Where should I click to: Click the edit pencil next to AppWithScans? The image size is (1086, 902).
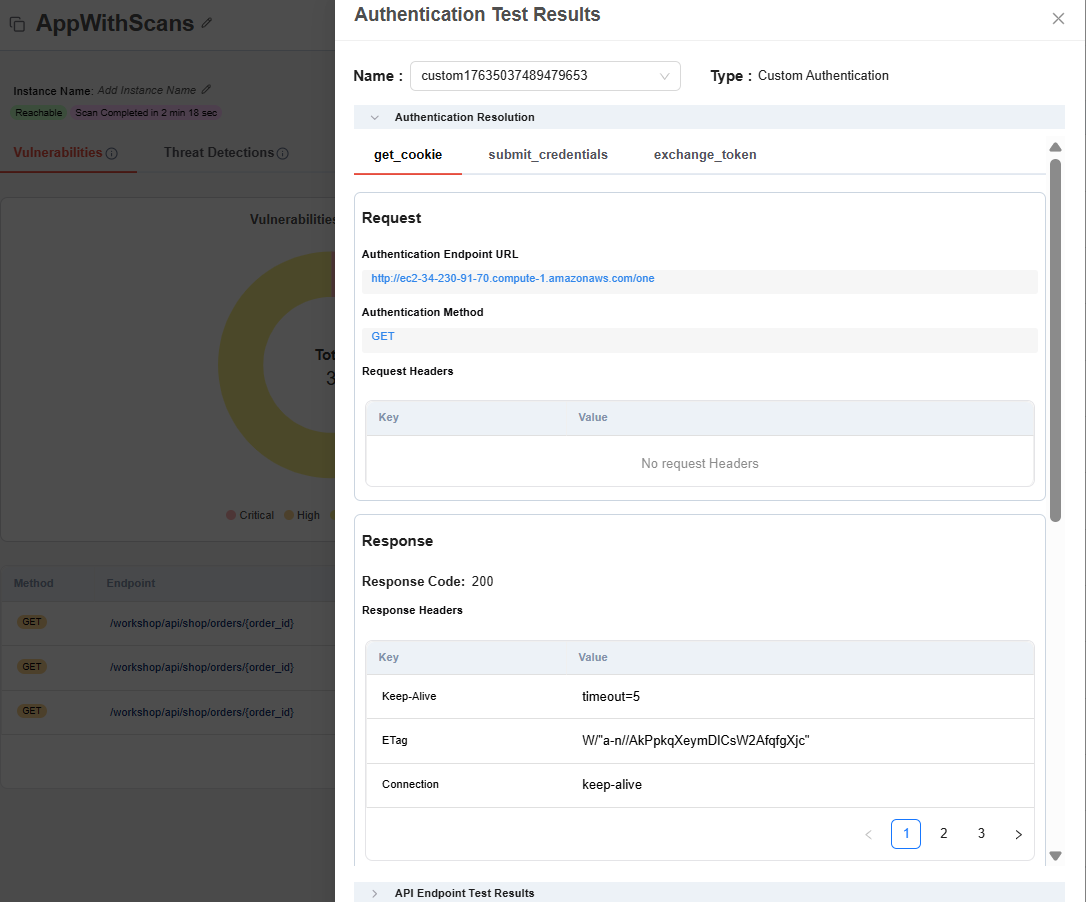[x=207, y=22]
